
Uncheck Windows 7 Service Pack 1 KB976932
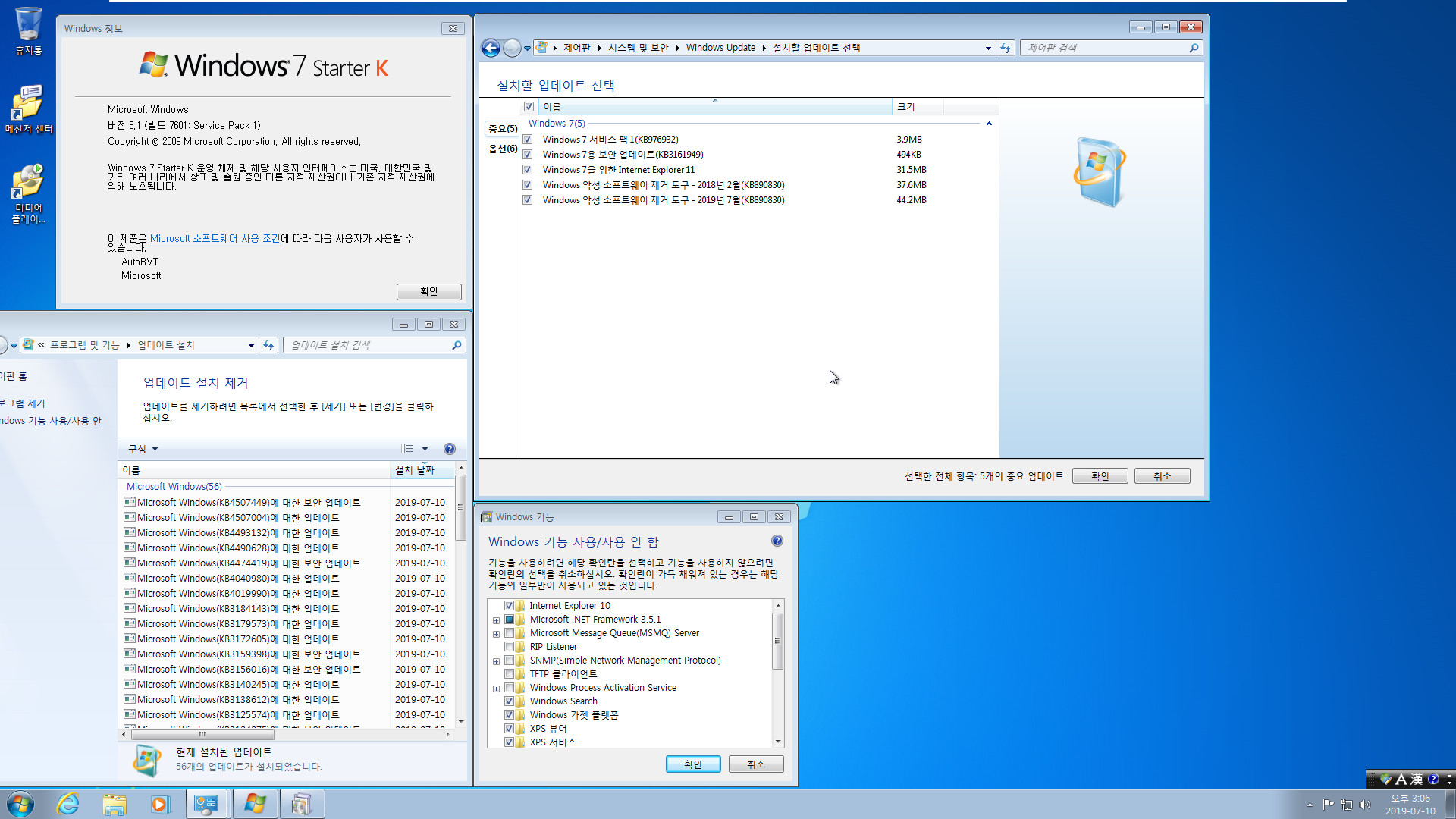click(527, 140)
